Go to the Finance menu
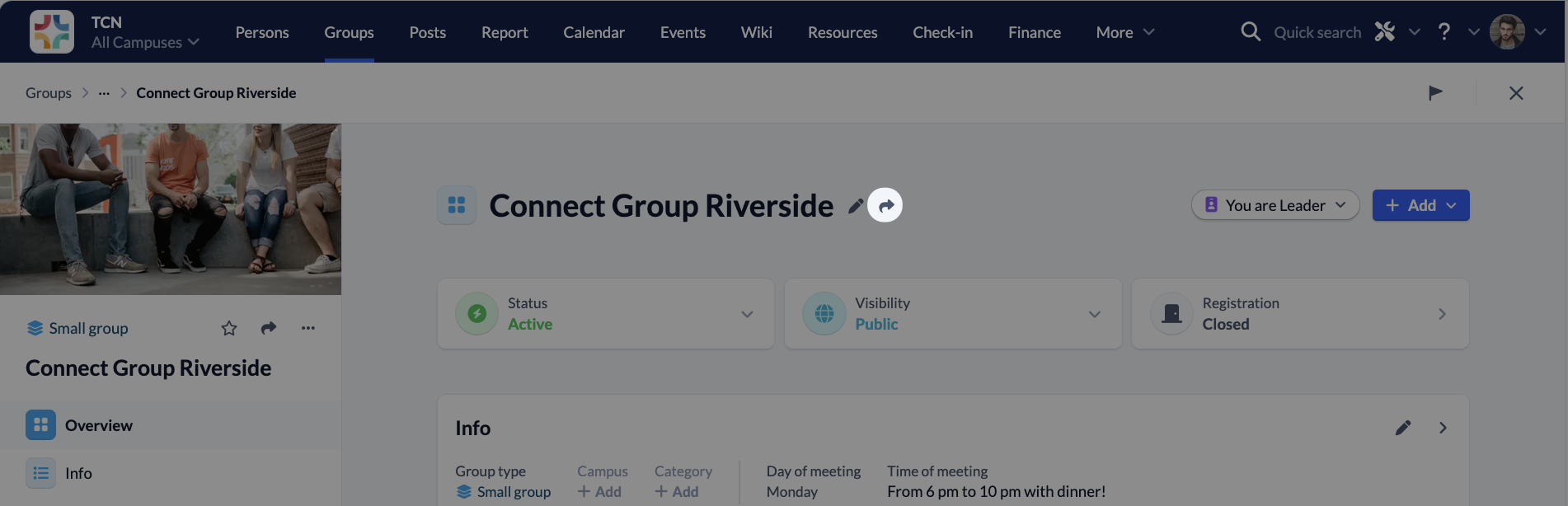 pyautogui.click(x=1034, y=32)
